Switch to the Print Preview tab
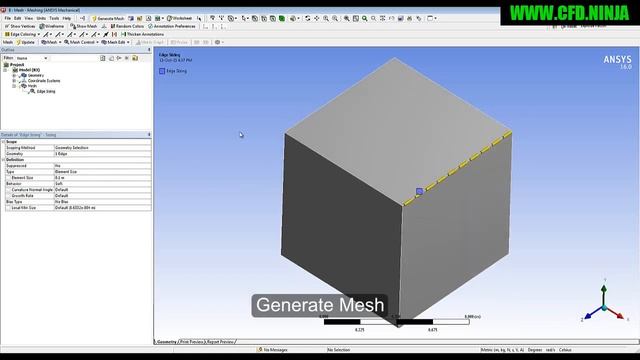This screenshot has width=640, height=360. (191, 342)
